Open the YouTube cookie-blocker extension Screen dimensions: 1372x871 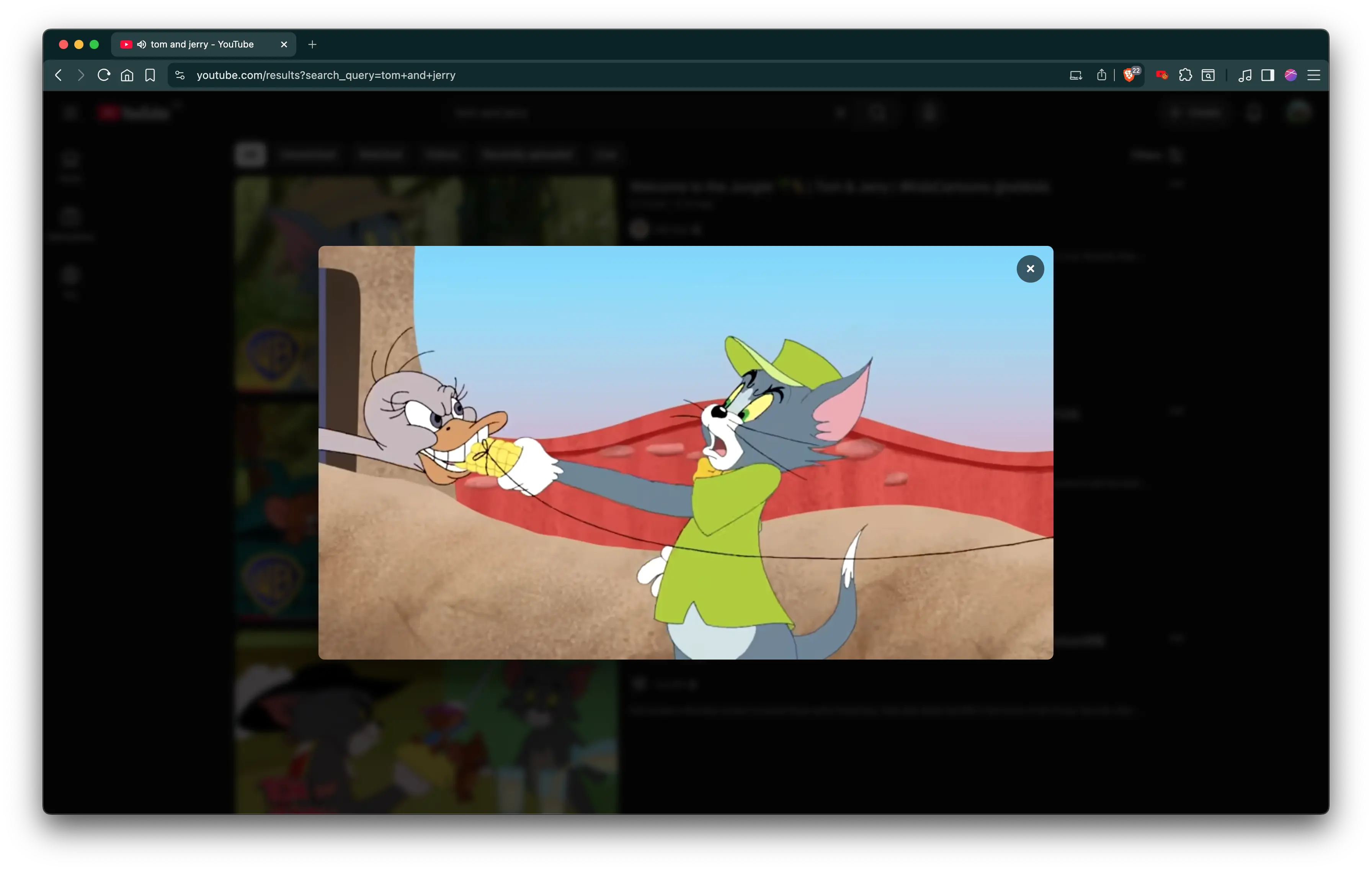point(1162,75)
